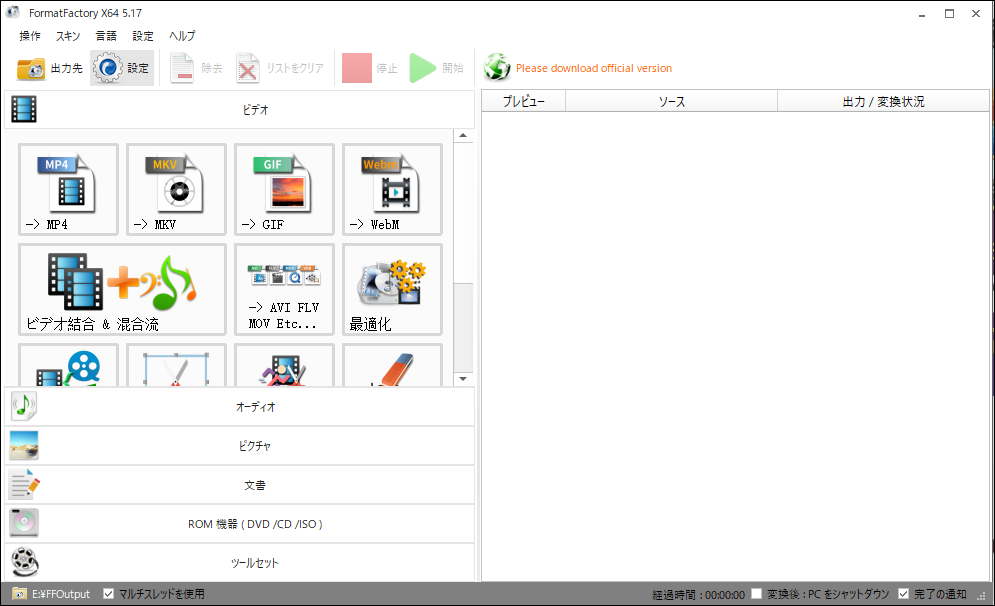Open the 操作 menu
This screenshot has width=995, height=606.
(30, 36)
